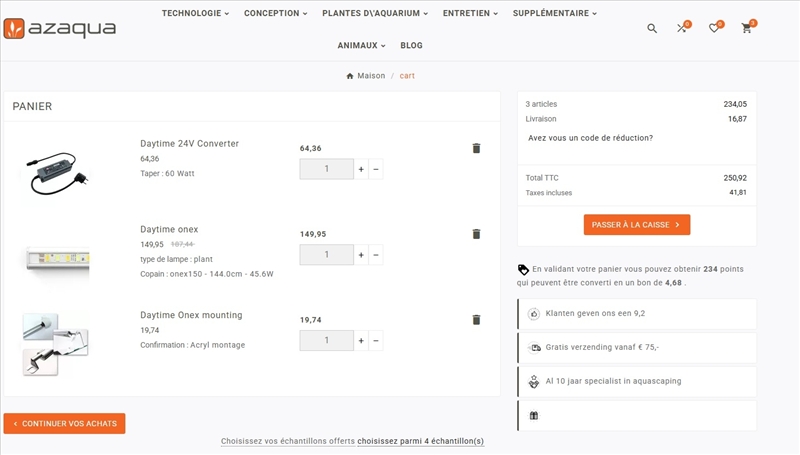Increase quantity of Daytime onex
The height and width of the screenshot is (455, 800).
(x=361, y=255)
